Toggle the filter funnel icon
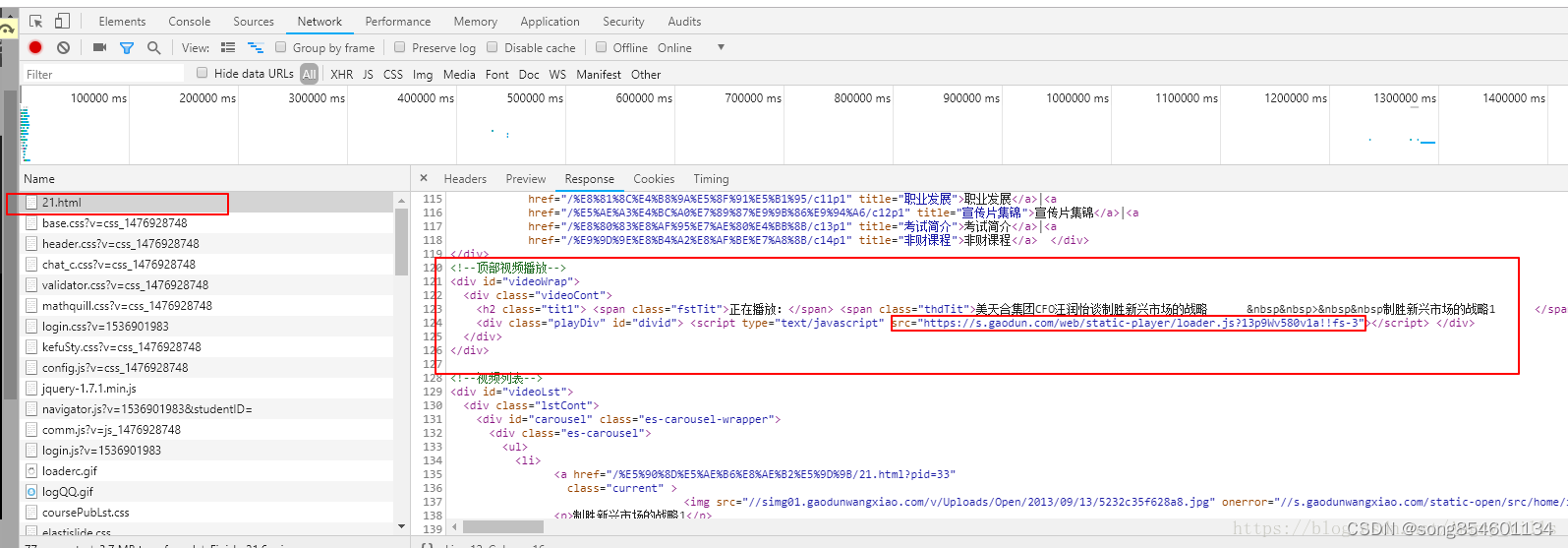The width and height of the screenshot is (1568, 548). point(127,47)
